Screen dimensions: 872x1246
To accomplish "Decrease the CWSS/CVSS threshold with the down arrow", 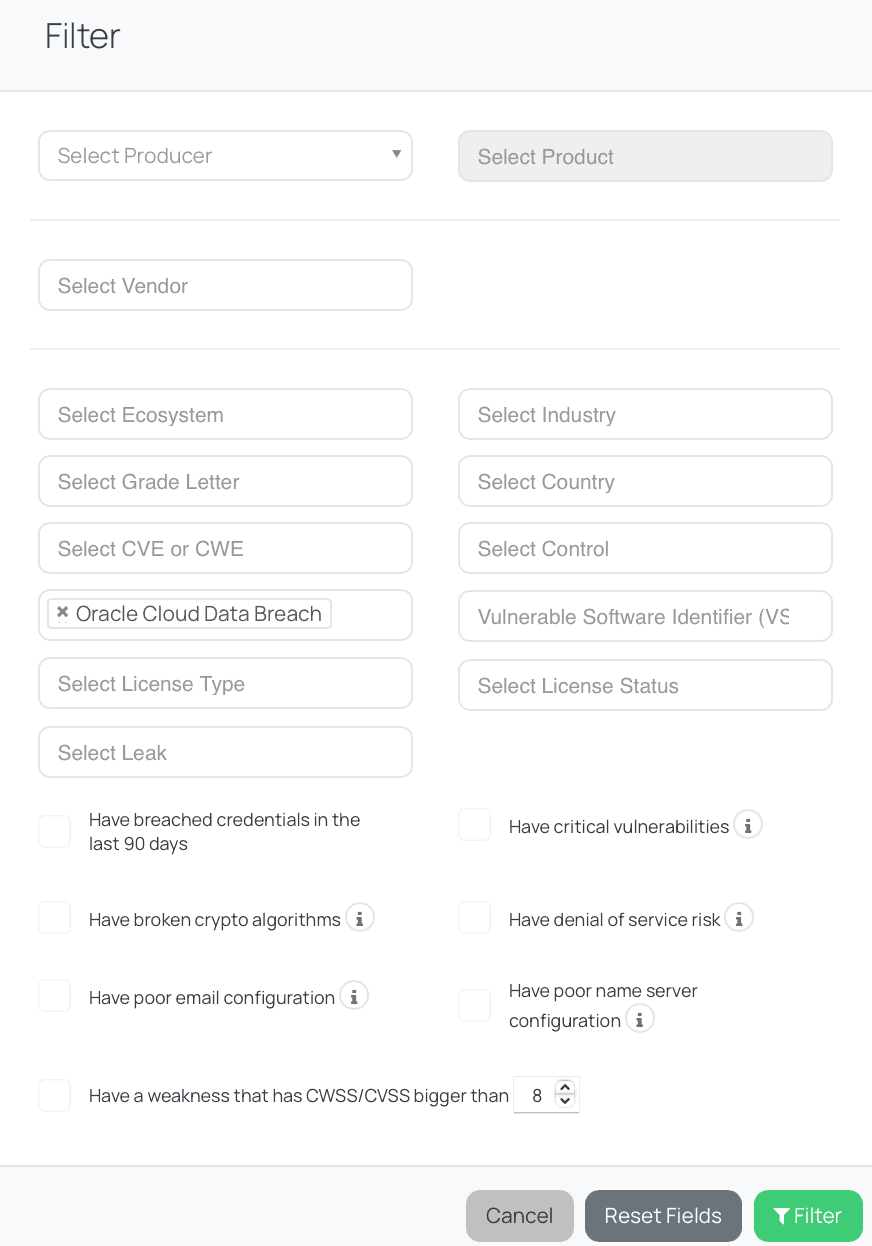I will tap(565, 1101).
